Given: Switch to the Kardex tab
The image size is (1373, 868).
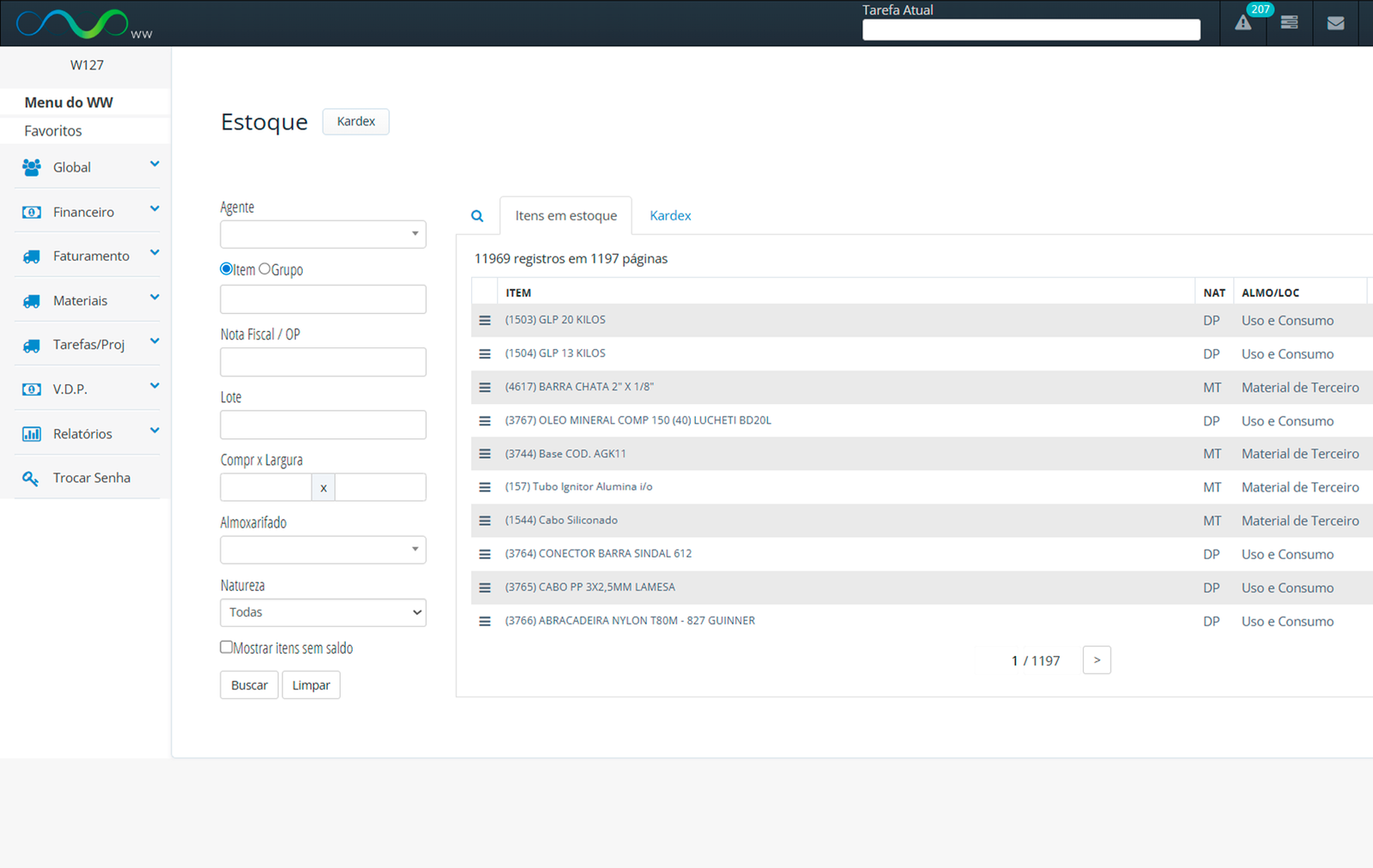Looking at the screenshot, I should pos(670,216).
